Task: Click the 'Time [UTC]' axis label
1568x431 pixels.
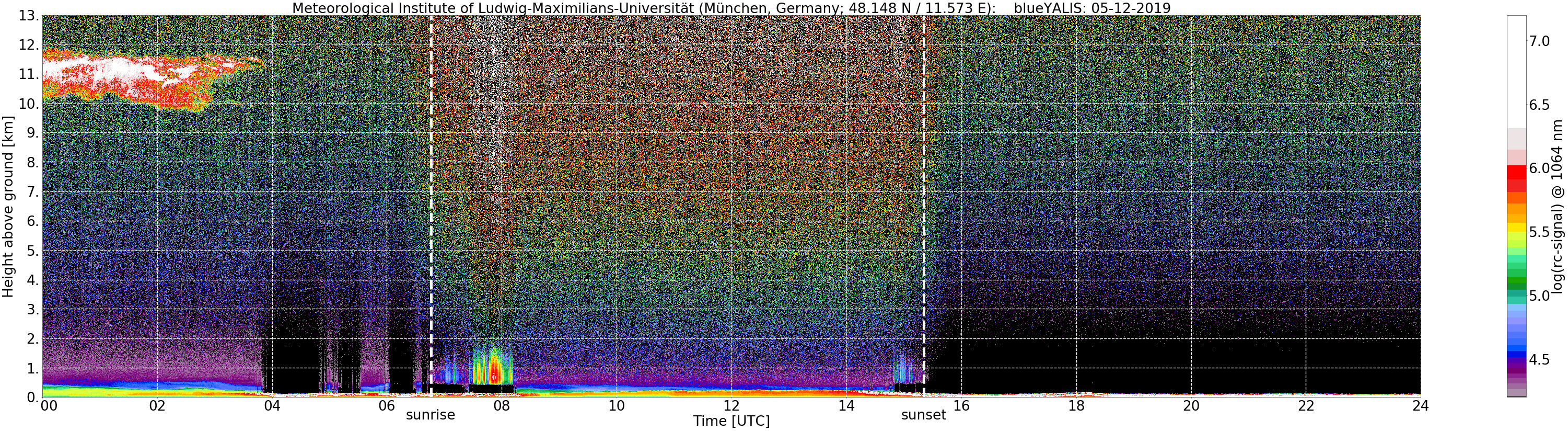Action: (731, 421)
